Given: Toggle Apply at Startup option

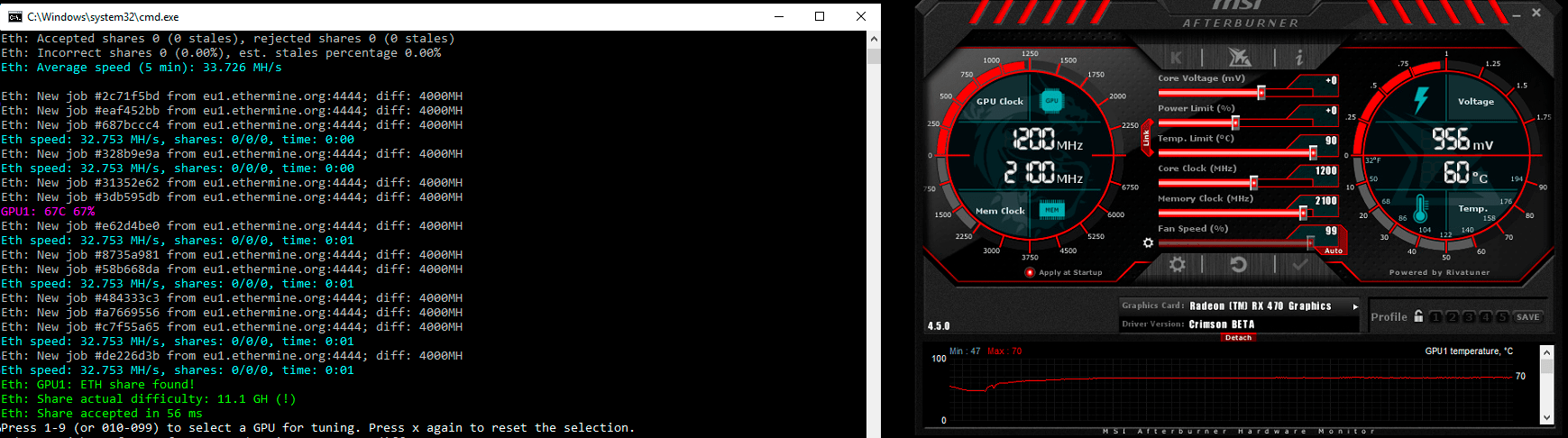Looking at the screenshot, I should (x=1030, y=272).
